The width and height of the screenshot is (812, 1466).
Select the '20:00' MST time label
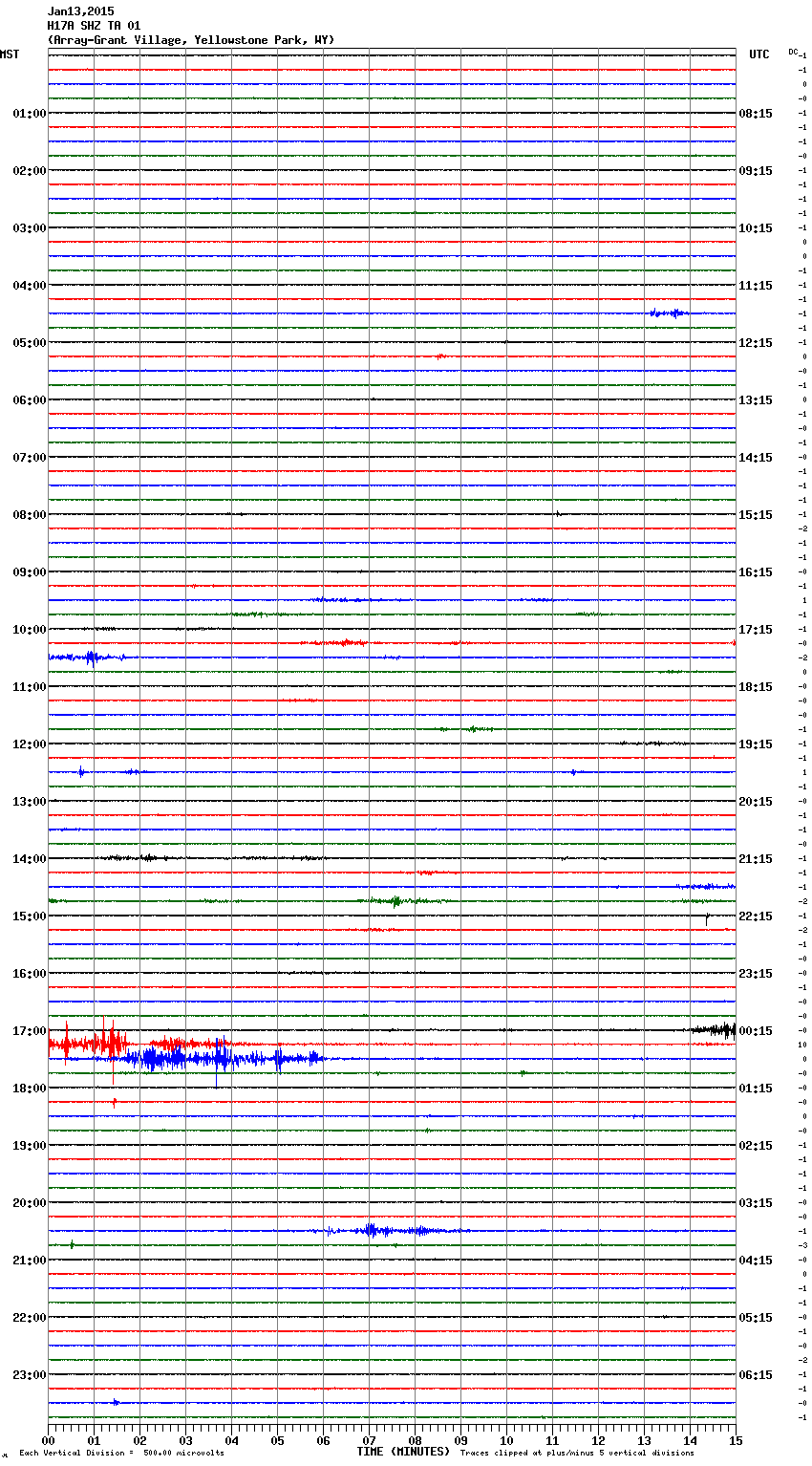point(30,1203)
